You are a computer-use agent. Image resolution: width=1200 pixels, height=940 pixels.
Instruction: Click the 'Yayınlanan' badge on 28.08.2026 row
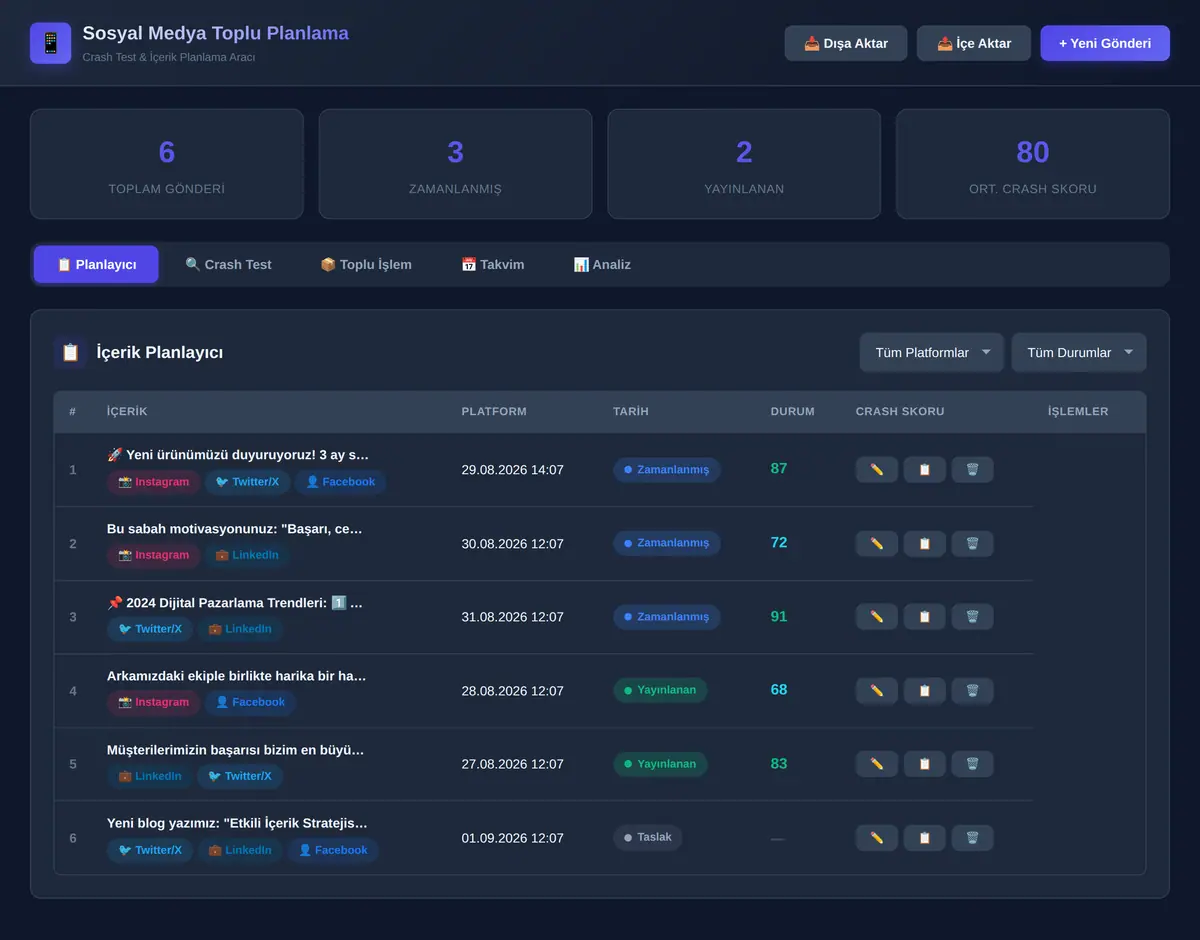coord(660,691)
